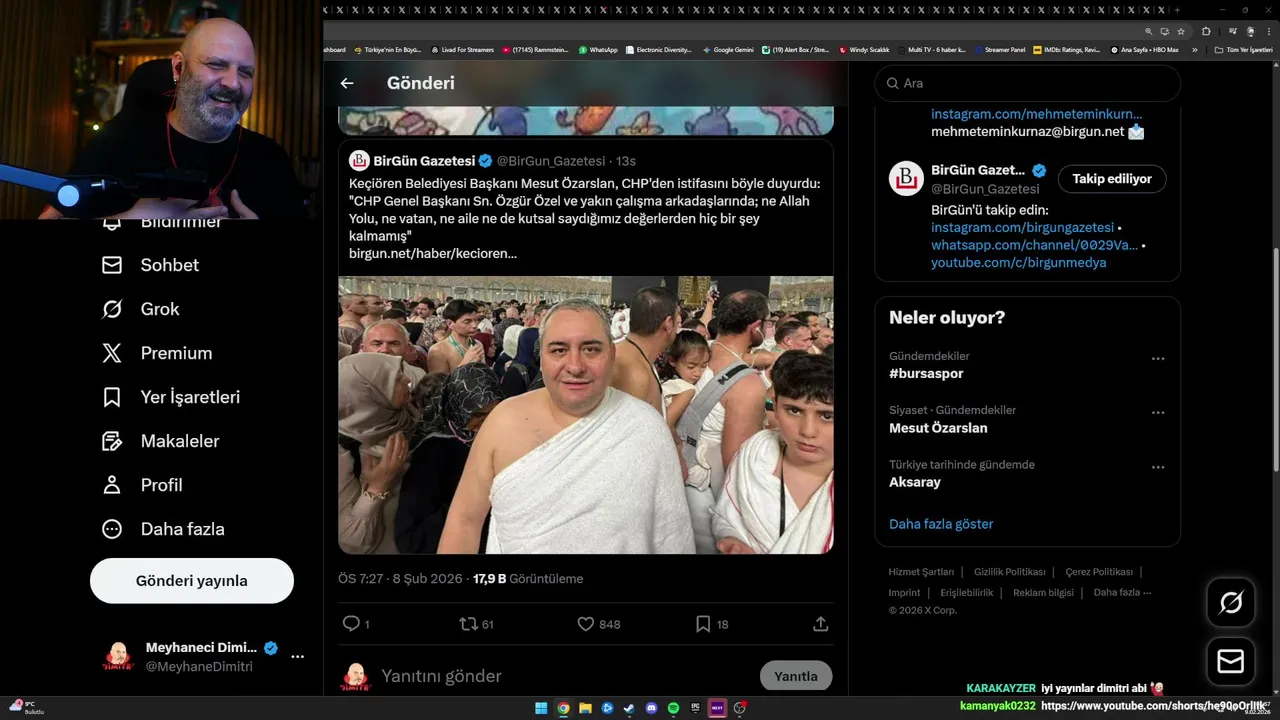Open the BirGün Gazetesi avatar in the quoted post
This screenshot has width=1280, height=720.
[x=359, y=161]
